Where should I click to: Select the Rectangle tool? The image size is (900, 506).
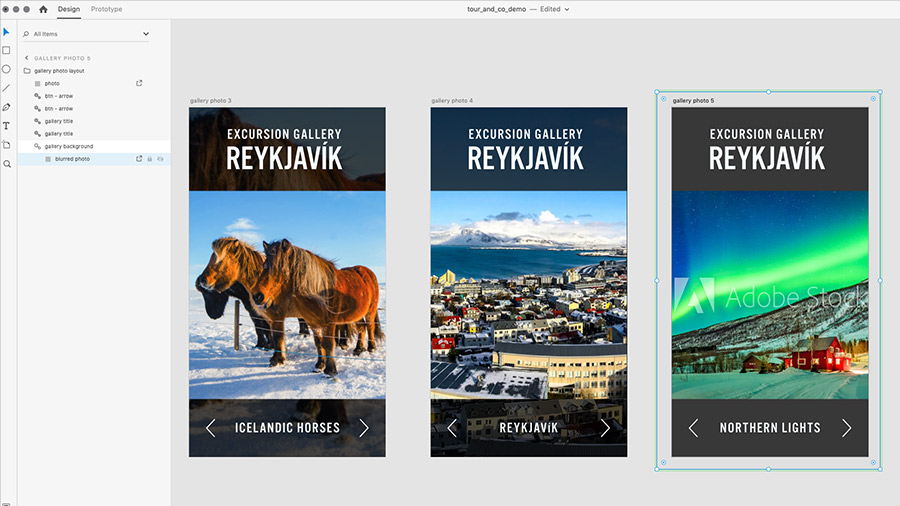click(x=6, y=50)
